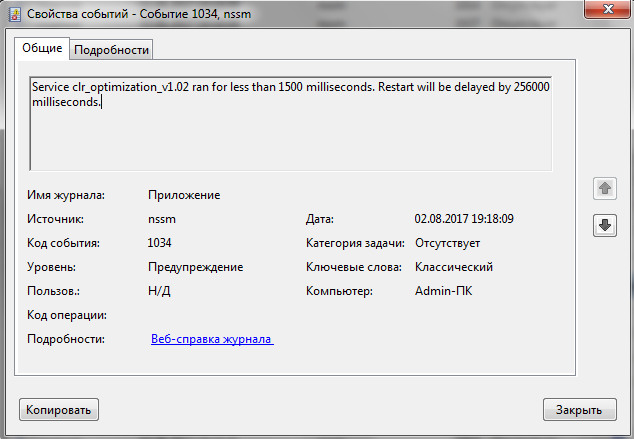Open the Веб-справка журнала link
The image size is (634, 439).
212,339
